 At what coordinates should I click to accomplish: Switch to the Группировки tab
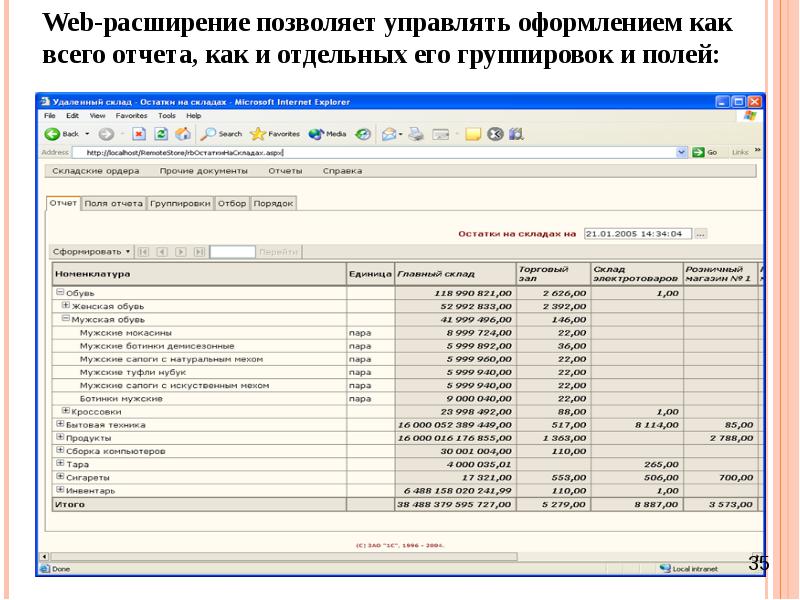tap(180, 203)
